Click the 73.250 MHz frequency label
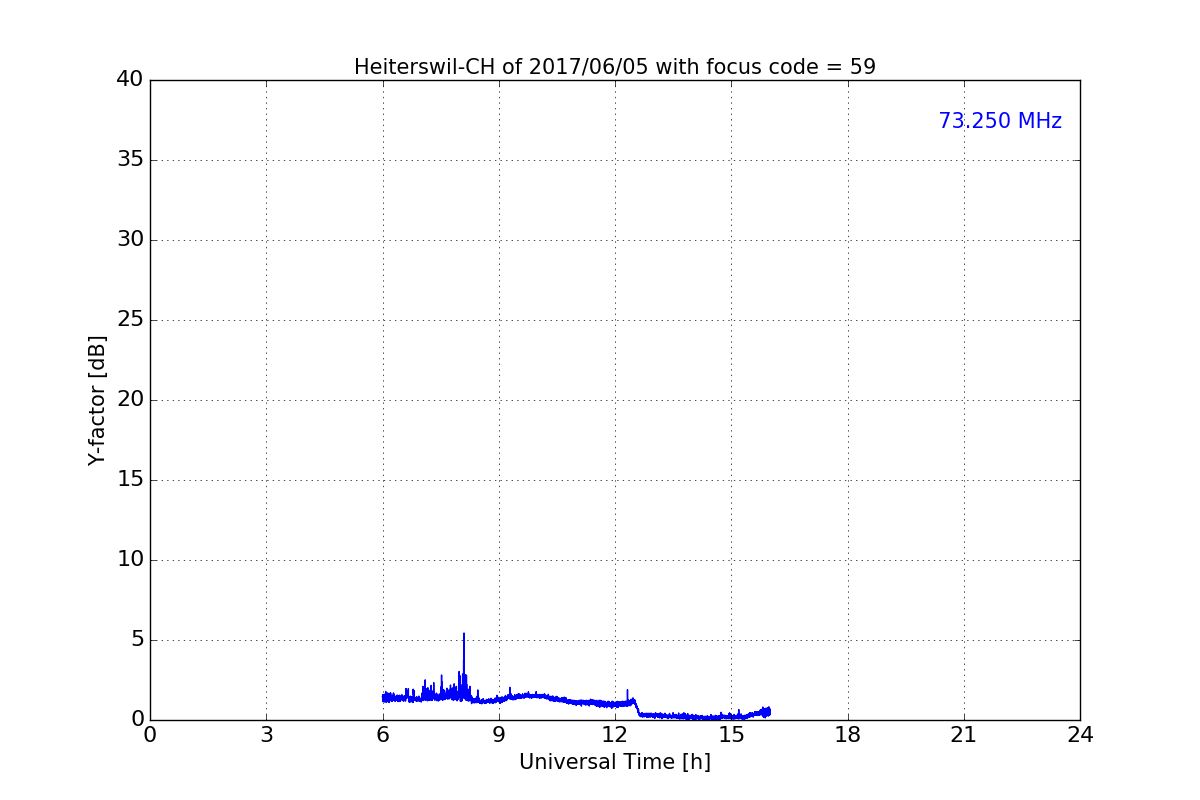Screen dimensions: 1200x800 1000,121
